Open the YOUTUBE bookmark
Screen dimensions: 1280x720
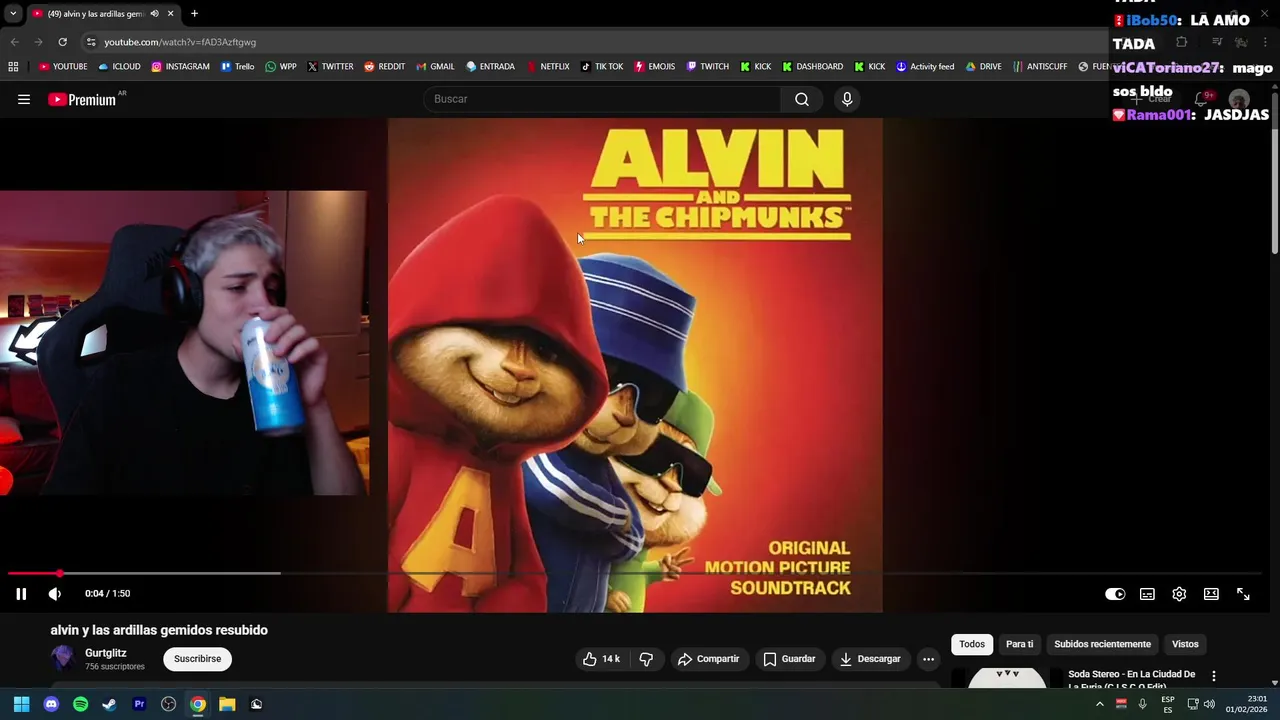tap(63, 66)
